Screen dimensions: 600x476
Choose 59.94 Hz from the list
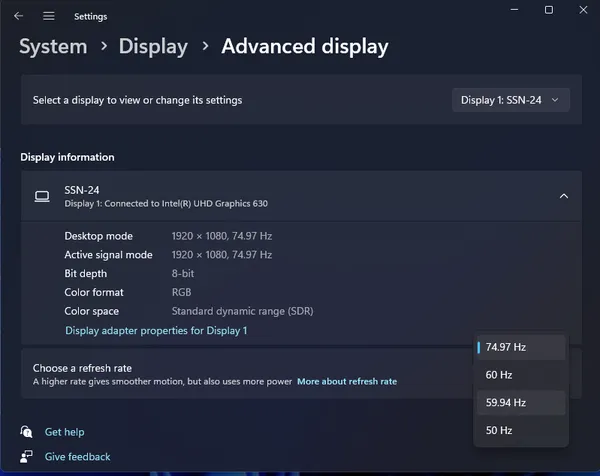click(521, 403)
